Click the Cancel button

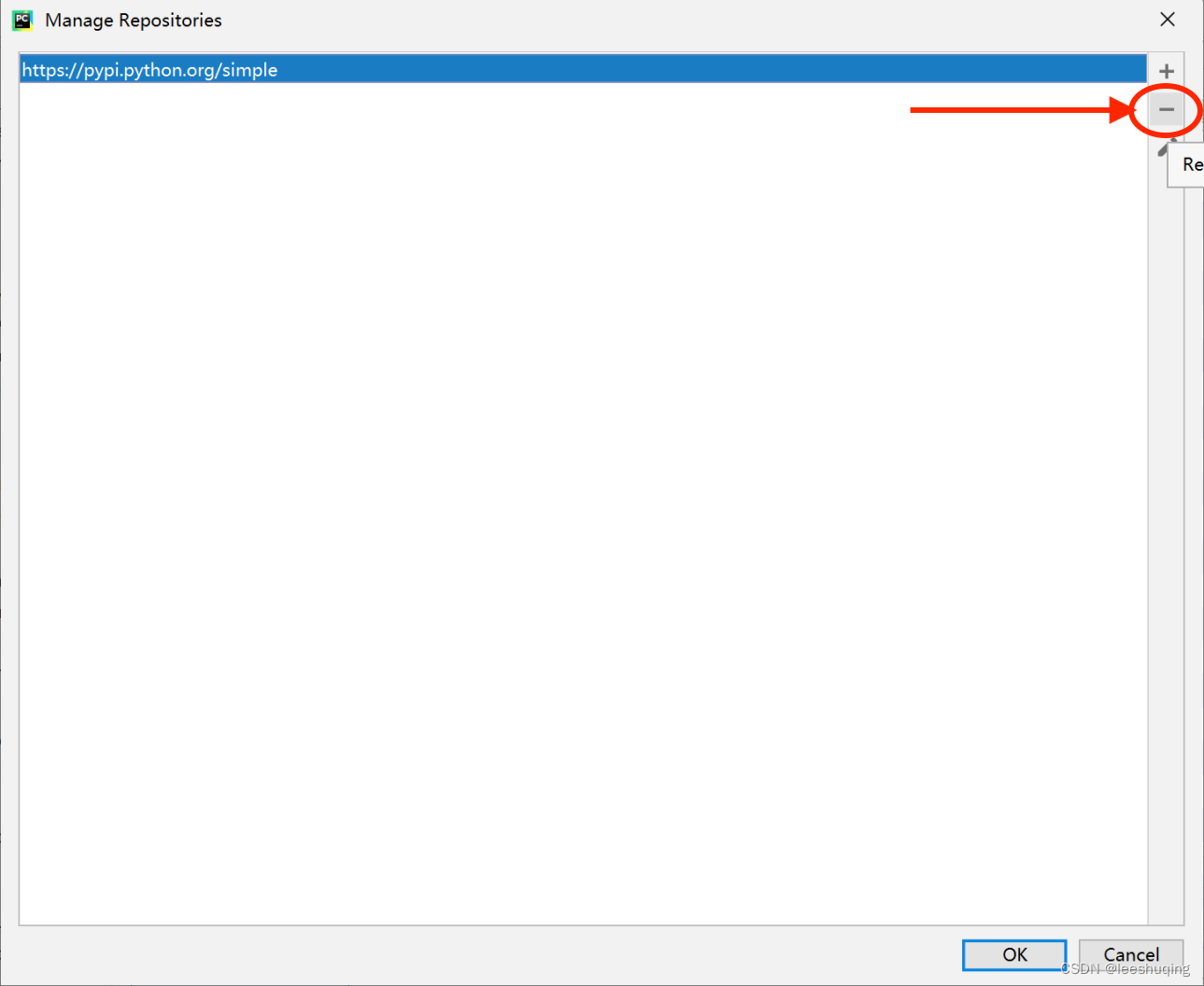click(1131, 954)
